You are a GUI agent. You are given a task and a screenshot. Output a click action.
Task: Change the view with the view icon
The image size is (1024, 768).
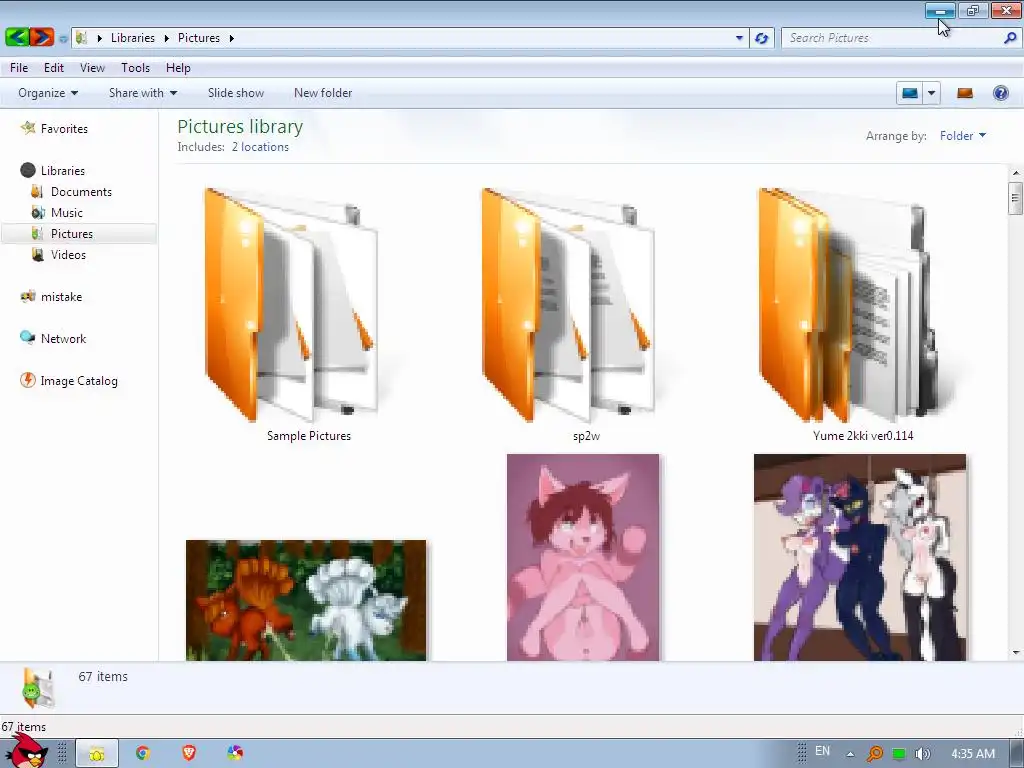[910, 93]
